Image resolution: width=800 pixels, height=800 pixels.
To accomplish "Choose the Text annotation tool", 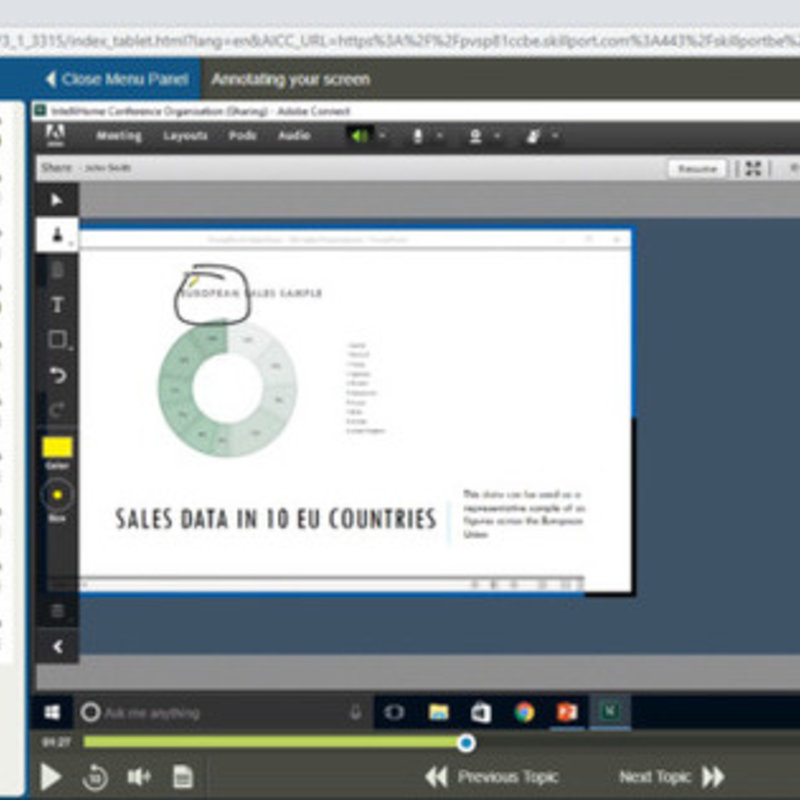I will pyautogui.click(x=57, y=305).
